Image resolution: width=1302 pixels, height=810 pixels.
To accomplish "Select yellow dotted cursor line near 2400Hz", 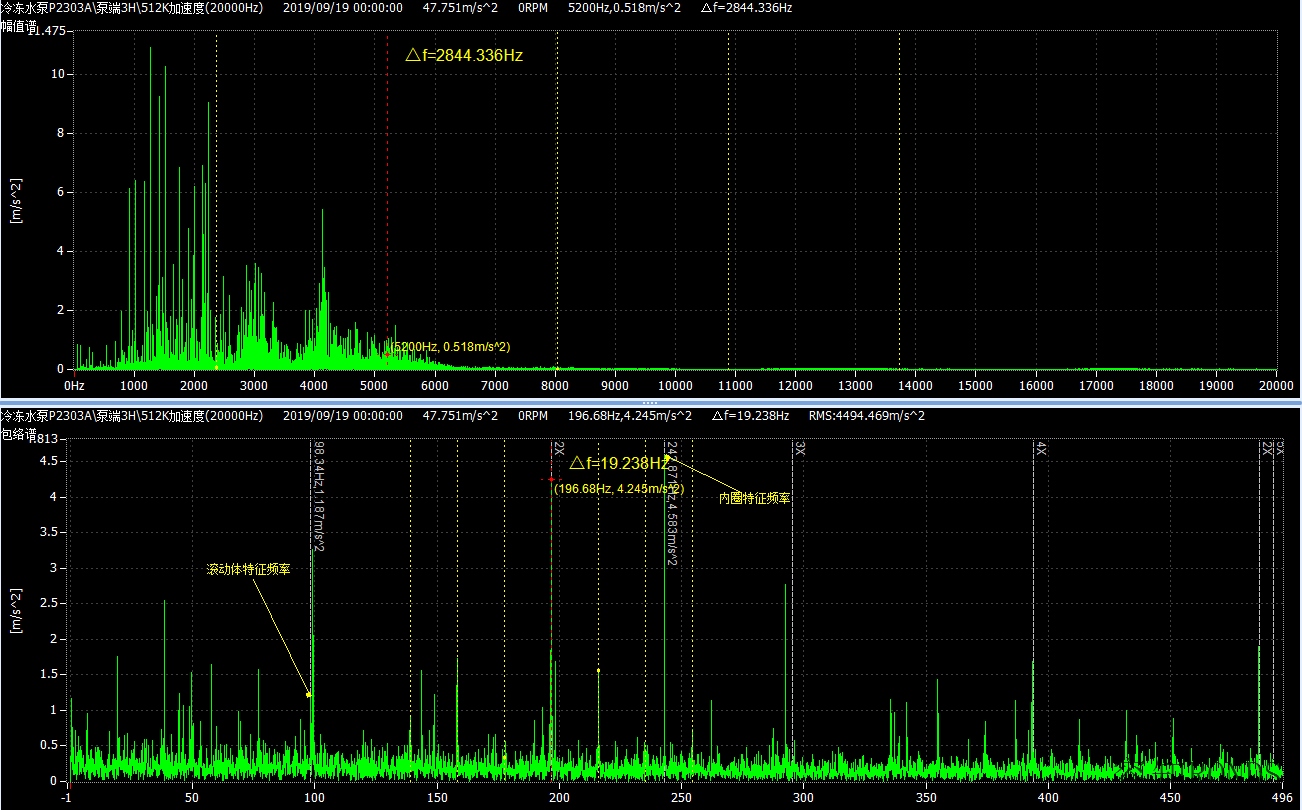I will (216, 200).
